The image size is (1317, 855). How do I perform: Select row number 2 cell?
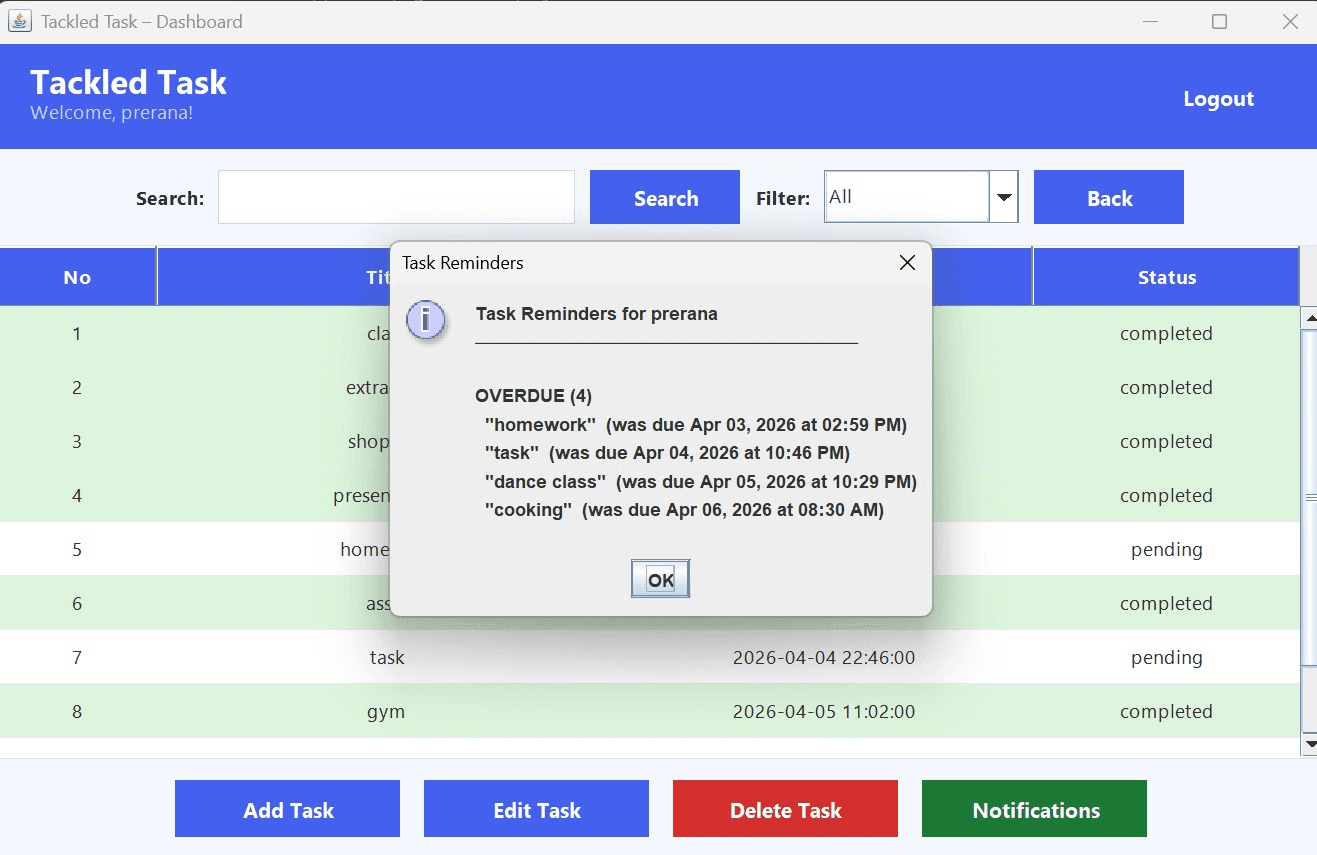[78, 387]
